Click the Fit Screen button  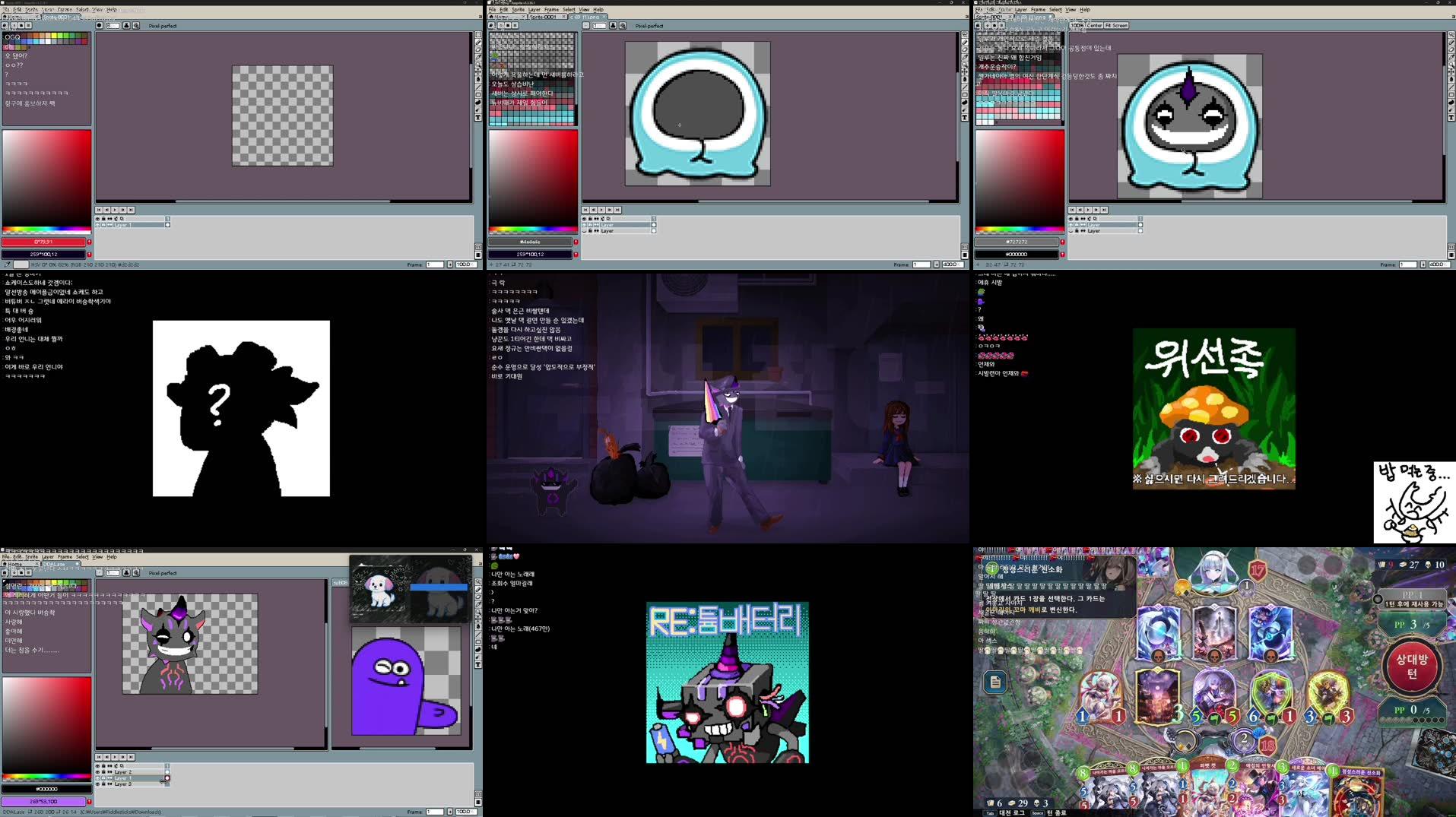[1115, 25]
